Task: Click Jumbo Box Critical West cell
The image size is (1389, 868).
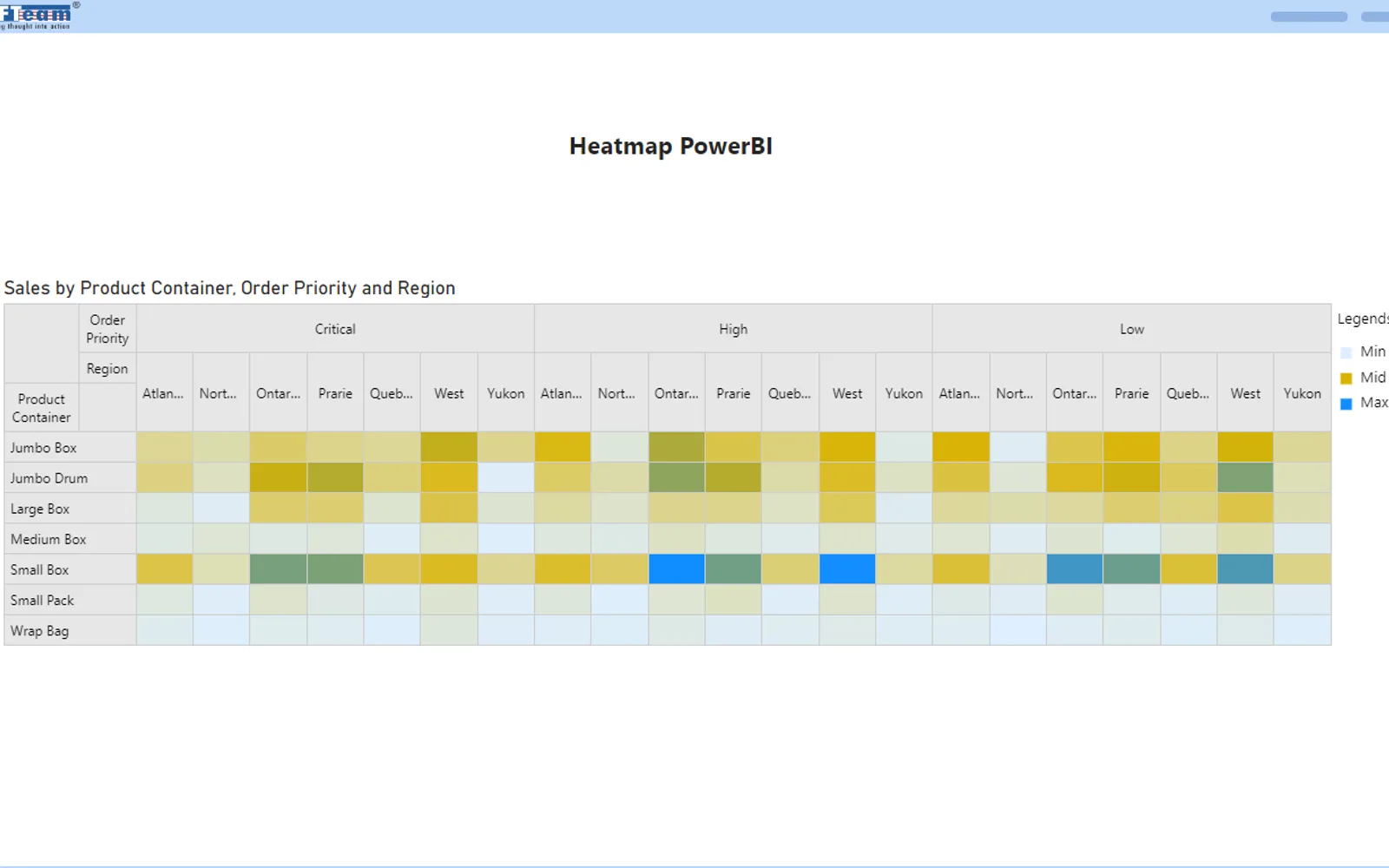Action: tap(449, 448)
